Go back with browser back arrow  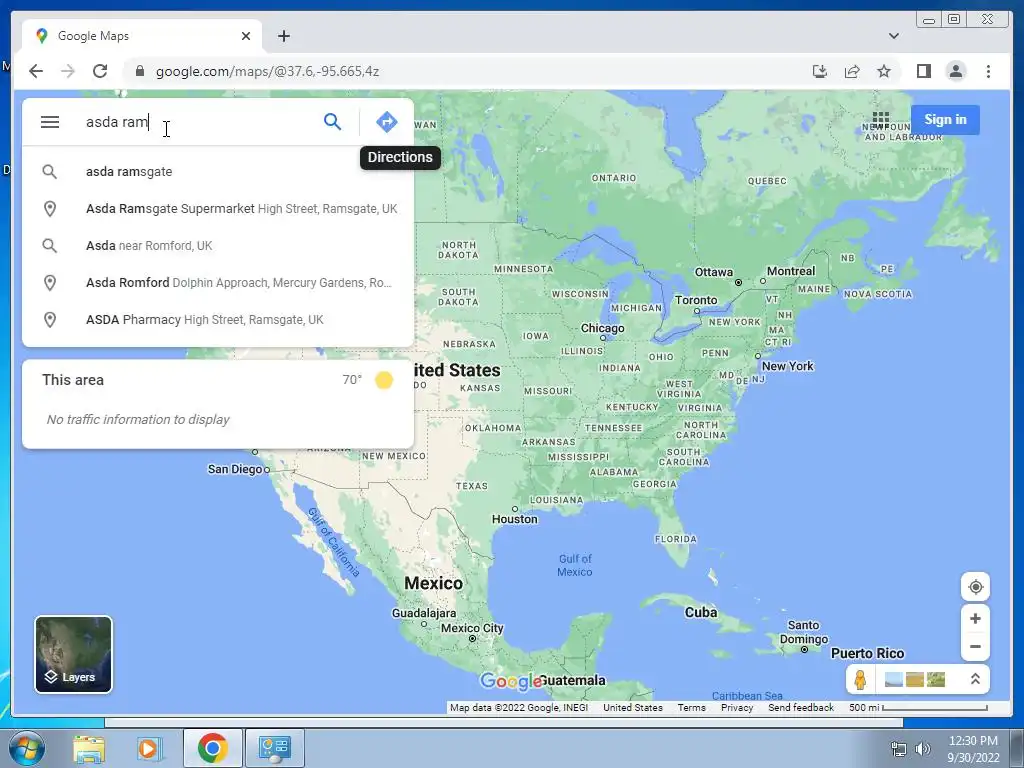coord(36,71)
